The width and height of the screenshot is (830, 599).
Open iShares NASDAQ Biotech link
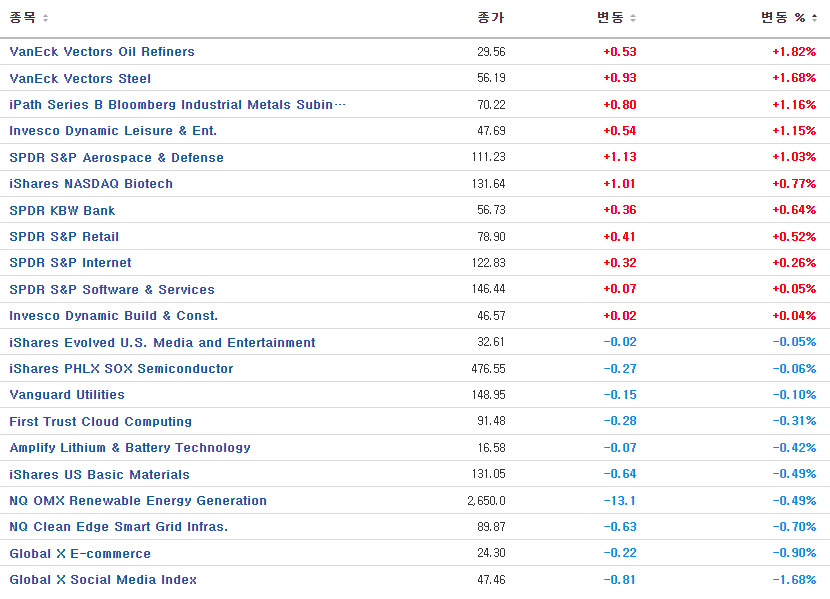coord(91,184)
